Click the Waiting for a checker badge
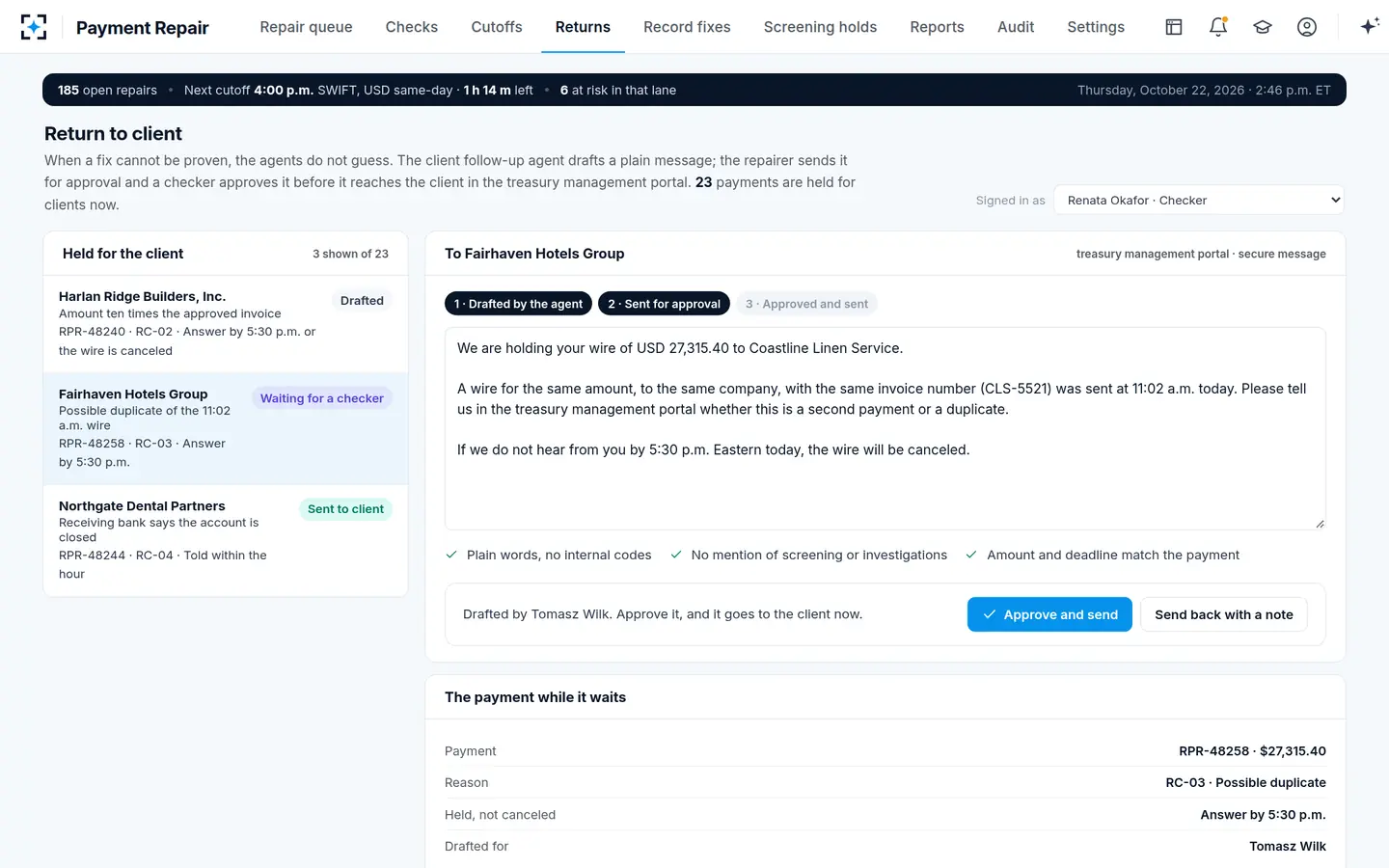Screen dimensions: 1389x868 (322, 398)
